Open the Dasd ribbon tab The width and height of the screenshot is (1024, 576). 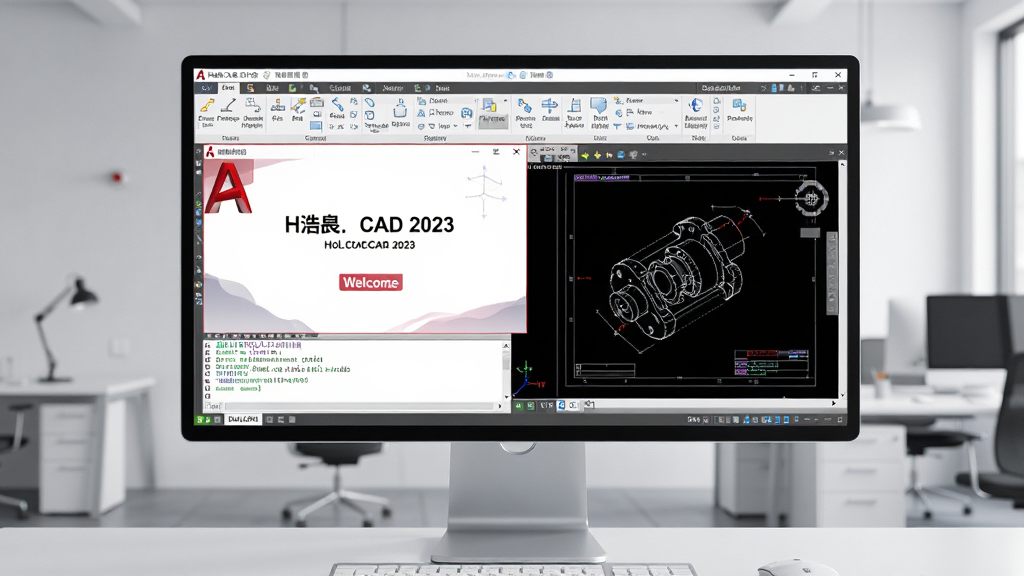[x=442, y=88]
